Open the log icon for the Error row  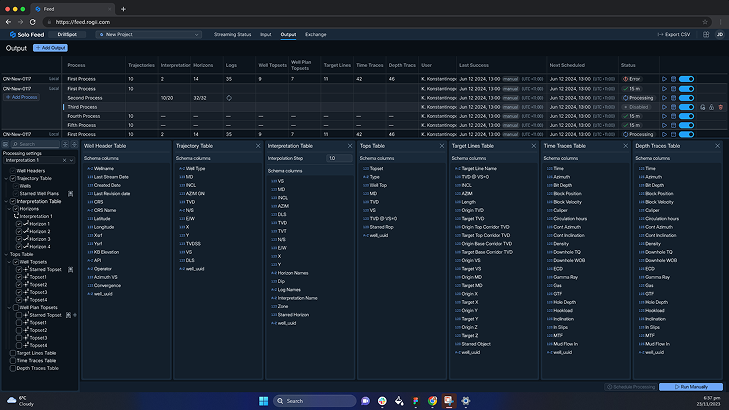click(x=671, y=78)
